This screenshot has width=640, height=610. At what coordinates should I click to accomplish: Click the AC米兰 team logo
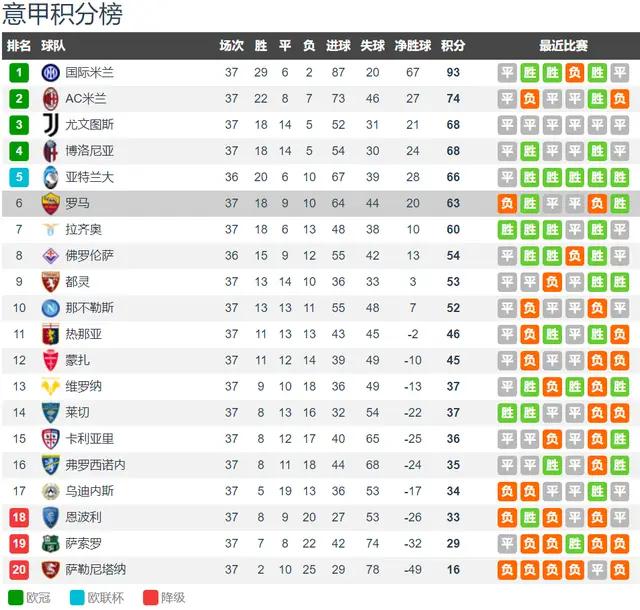click(x=51, y=99)
